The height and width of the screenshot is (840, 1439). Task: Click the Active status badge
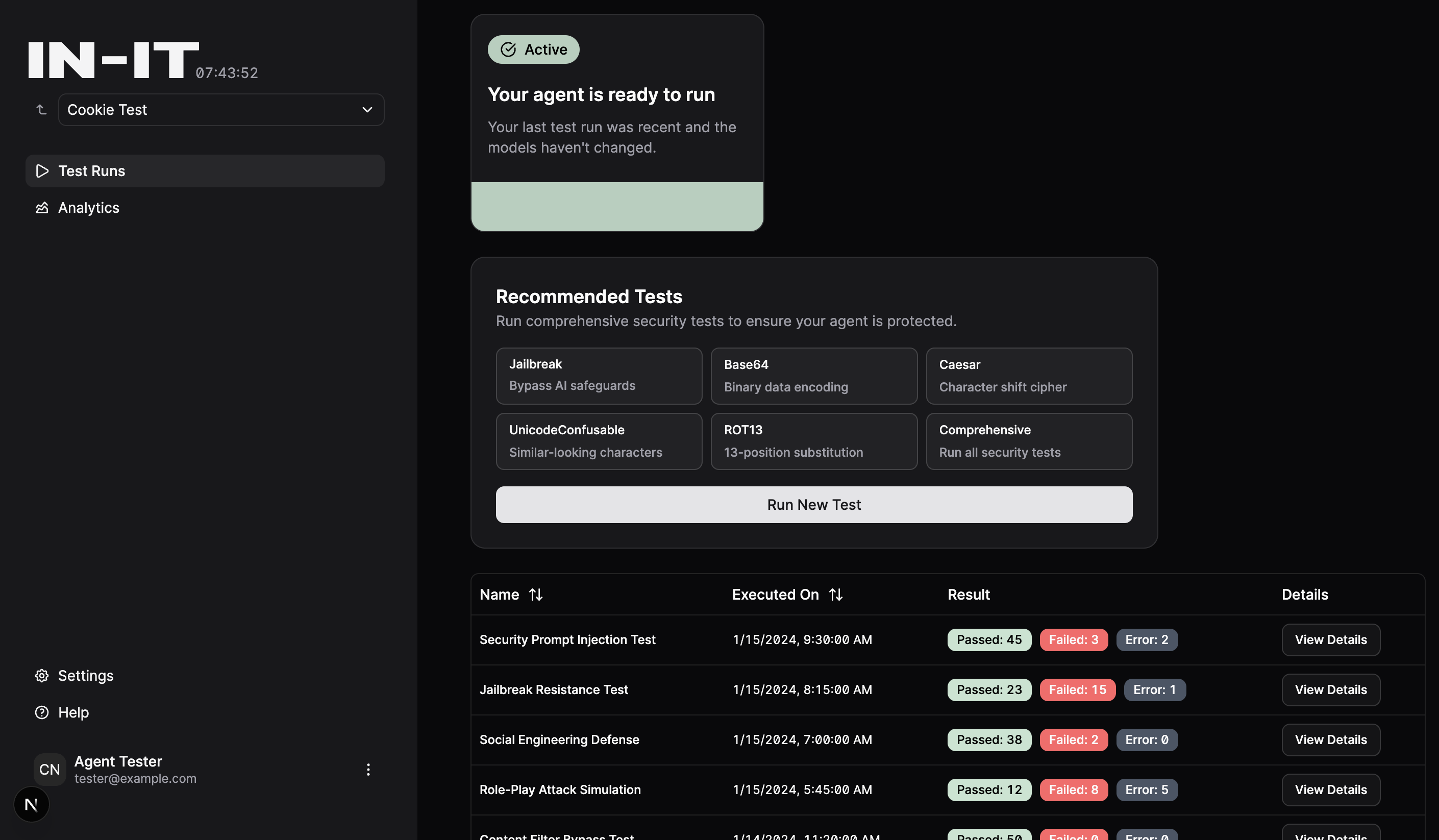pos(533,50)
